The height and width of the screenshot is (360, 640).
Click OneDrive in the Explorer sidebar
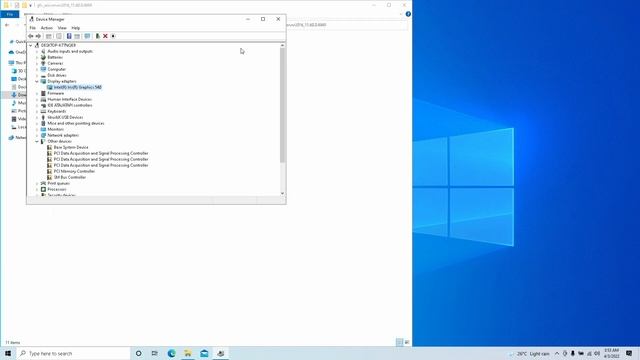click(x=18, y=52)
